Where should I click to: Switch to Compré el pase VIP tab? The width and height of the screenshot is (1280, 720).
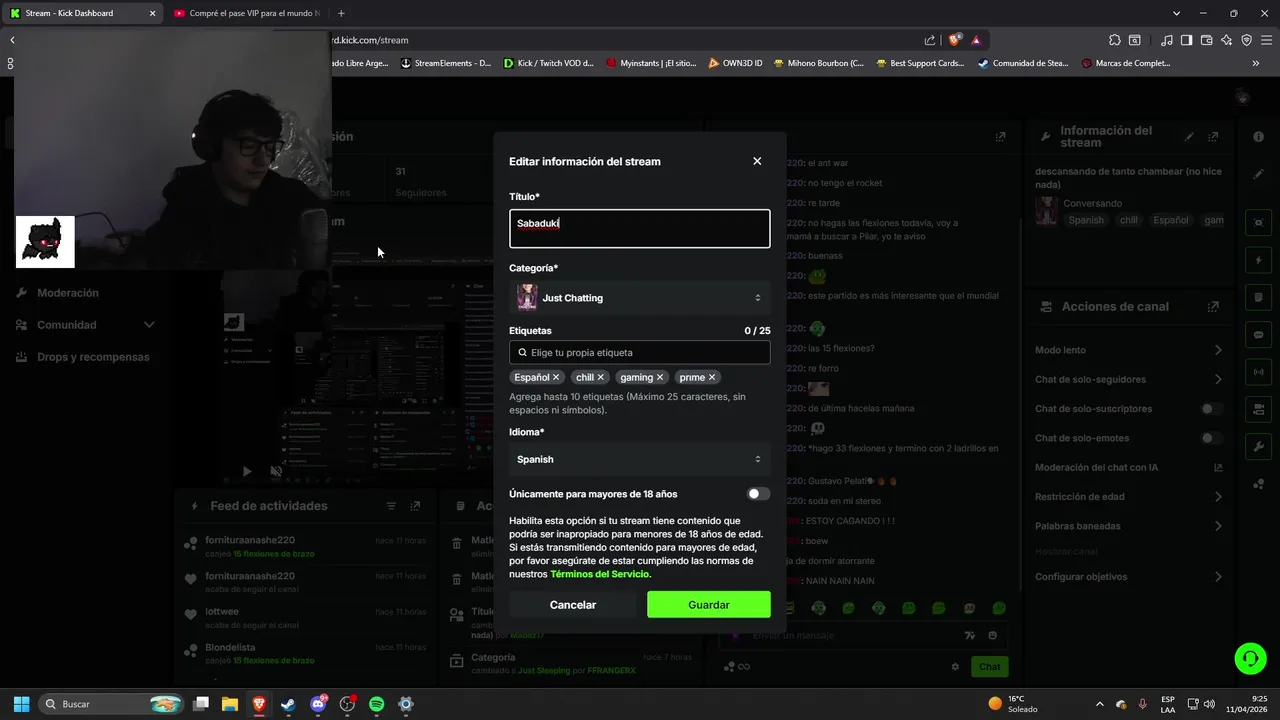tap(245, 13)
